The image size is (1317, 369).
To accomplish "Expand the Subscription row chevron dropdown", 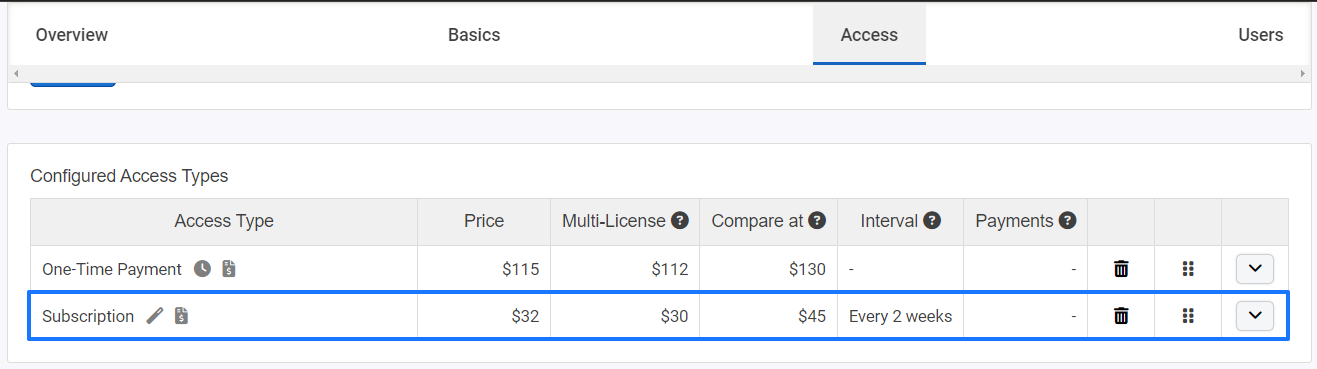I will pyautogui.click(x=1255, y=316).
